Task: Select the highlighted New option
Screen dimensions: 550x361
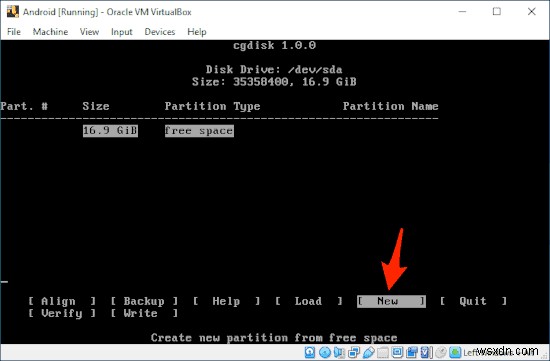Action: (391, 301)
